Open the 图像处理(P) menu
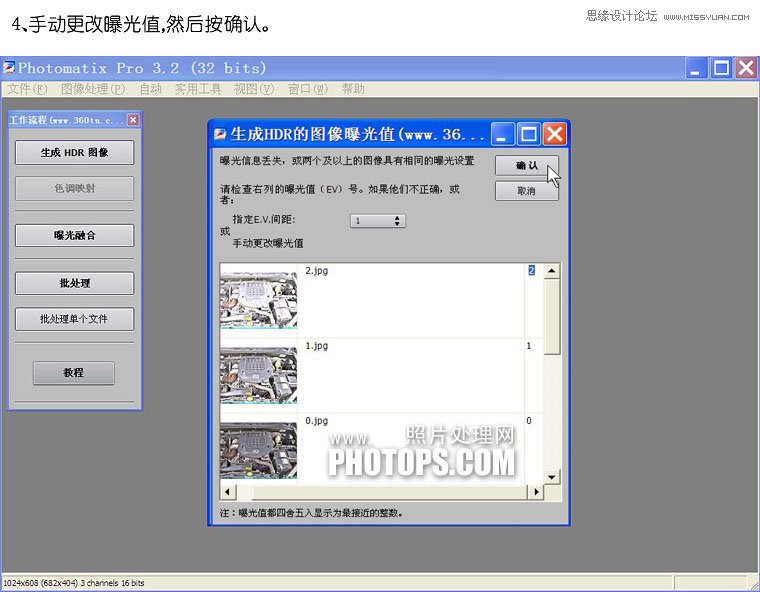The width and height of the screenshot is (760, 592). click(93, 89)
